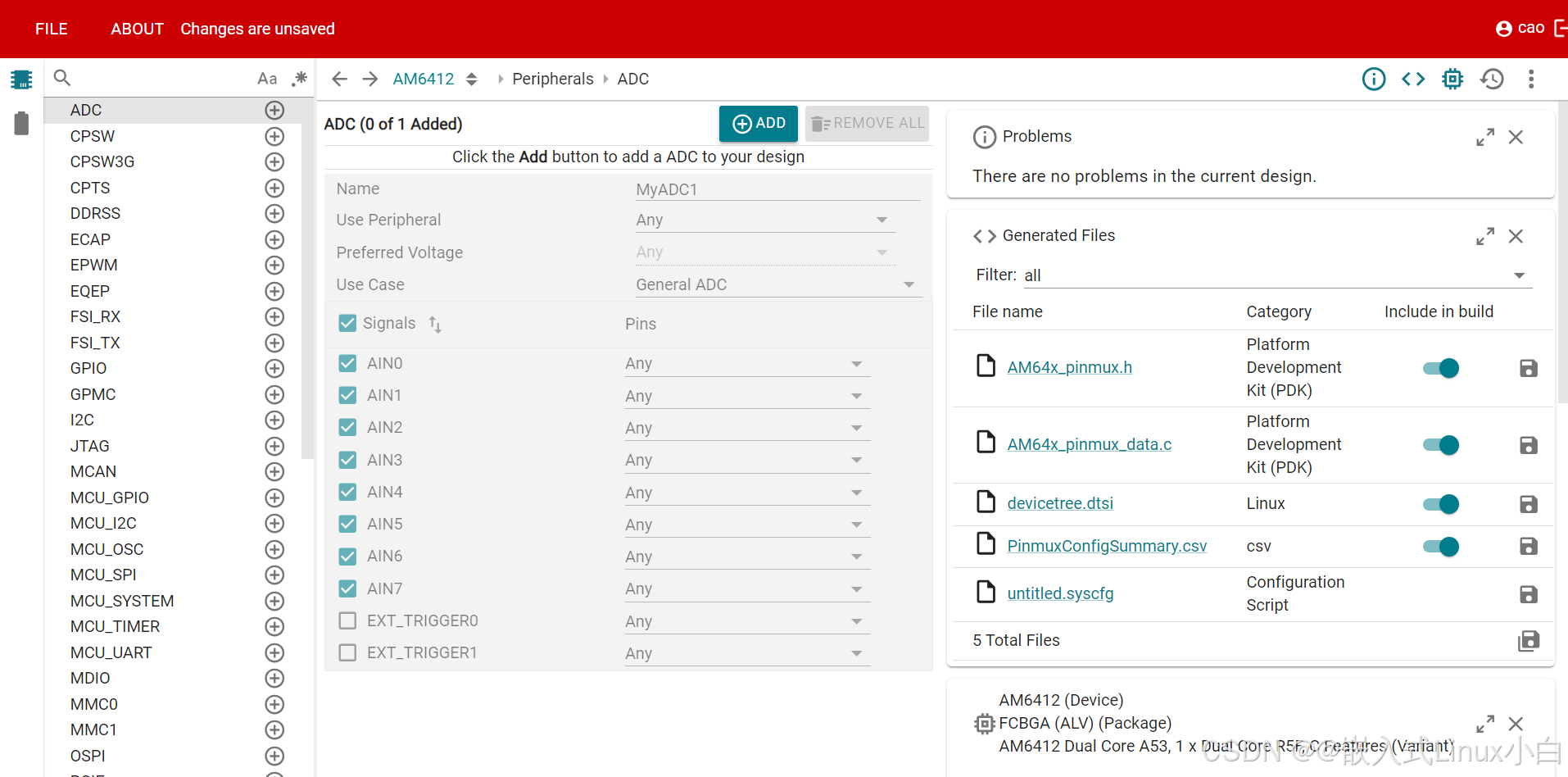
Task: Click the user account cao
Action: pyautogui.click(x=1520, y=28)
